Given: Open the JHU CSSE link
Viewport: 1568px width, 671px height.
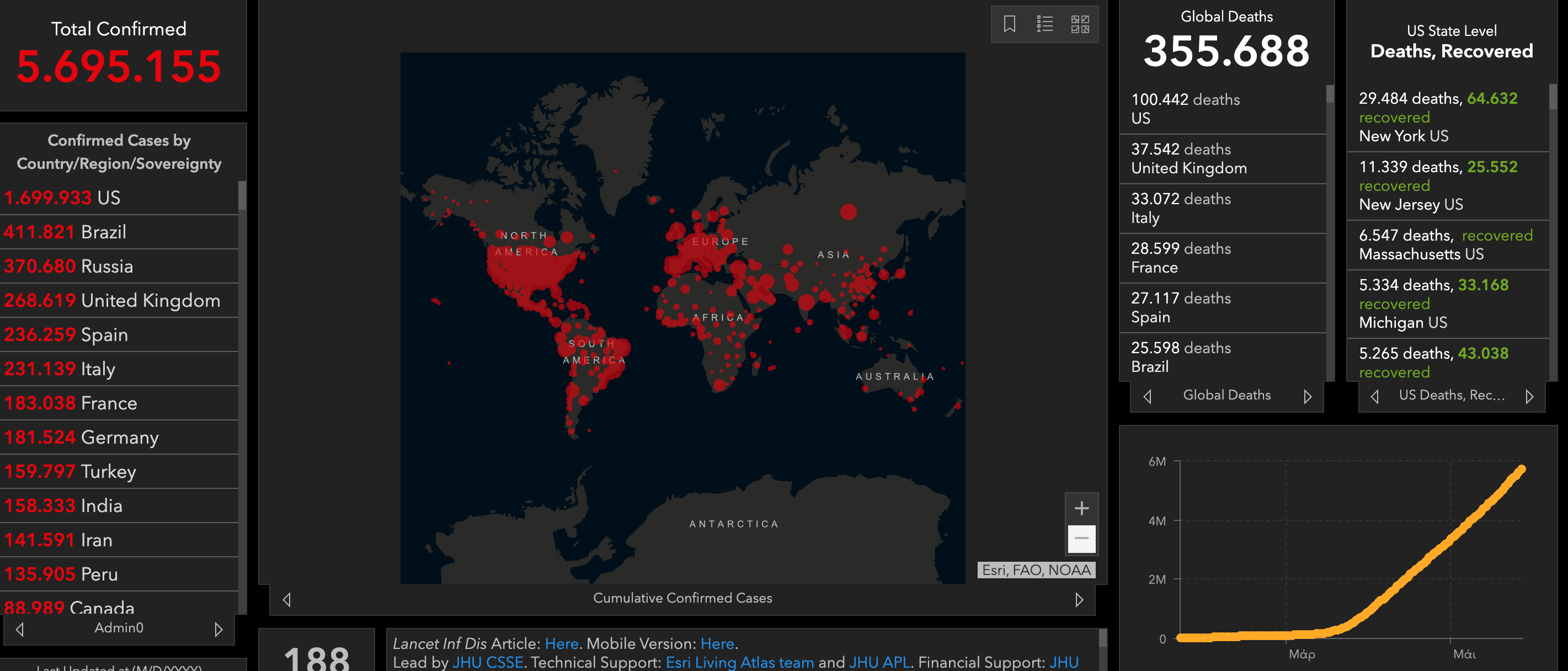Looking at the screenshot, I should pos(488,663).
